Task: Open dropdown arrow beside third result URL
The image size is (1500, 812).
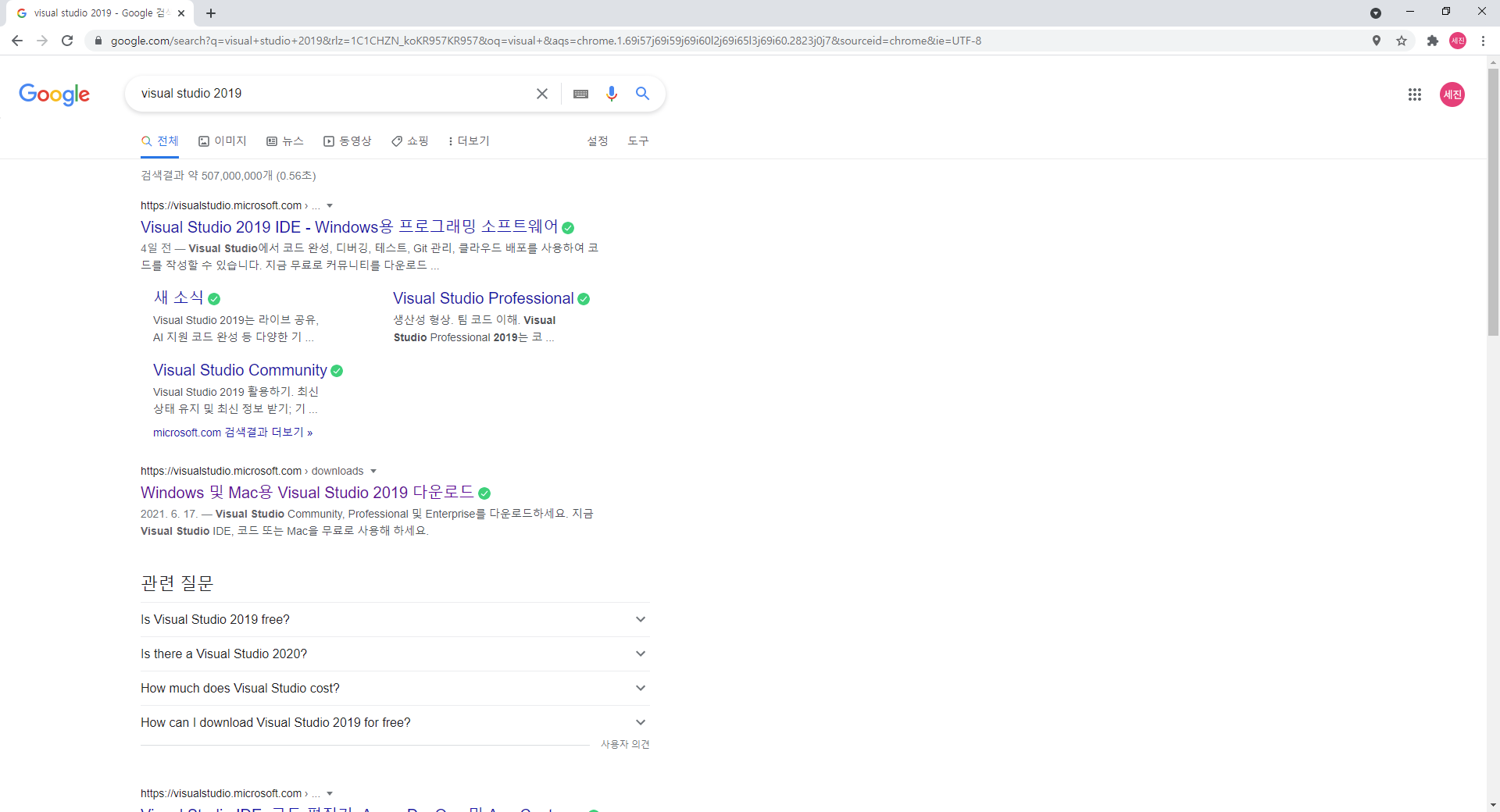Action: point(330,794)
